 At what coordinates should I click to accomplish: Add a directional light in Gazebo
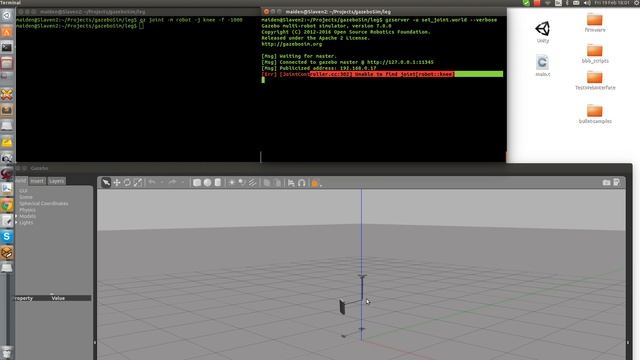(253, 182)
